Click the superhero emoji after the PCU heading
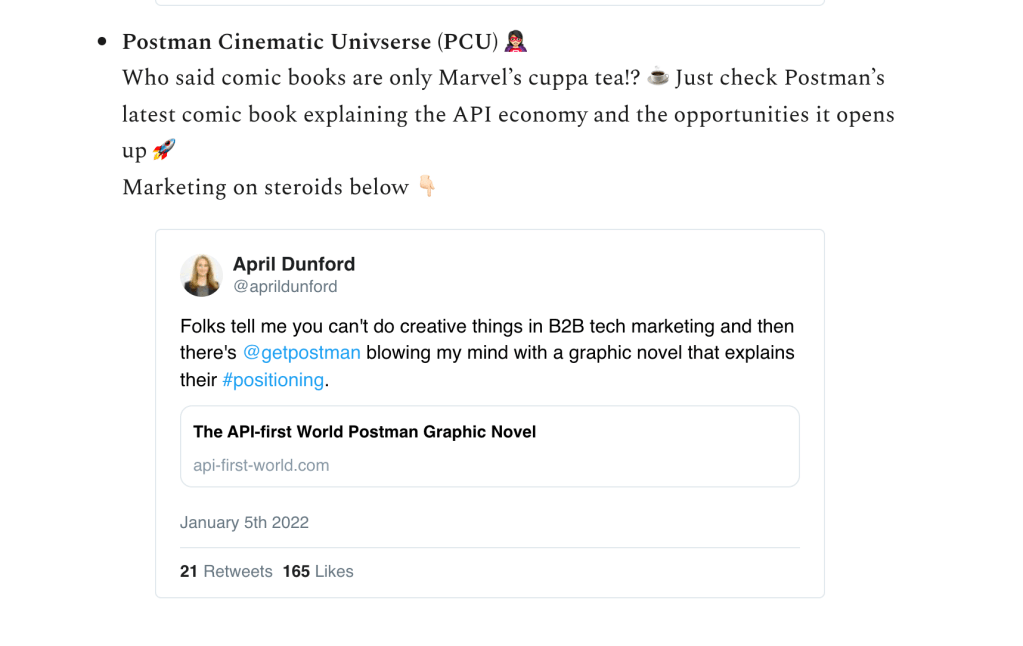This screenshot has width=1023, height=646. [x=517, y=42]
